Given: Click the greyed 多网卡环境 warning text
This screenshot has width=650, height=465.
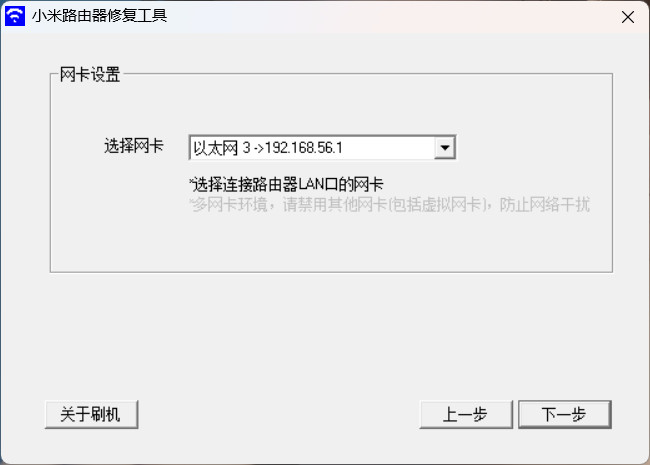Looking at the screenshot, I should coord(390,205).
